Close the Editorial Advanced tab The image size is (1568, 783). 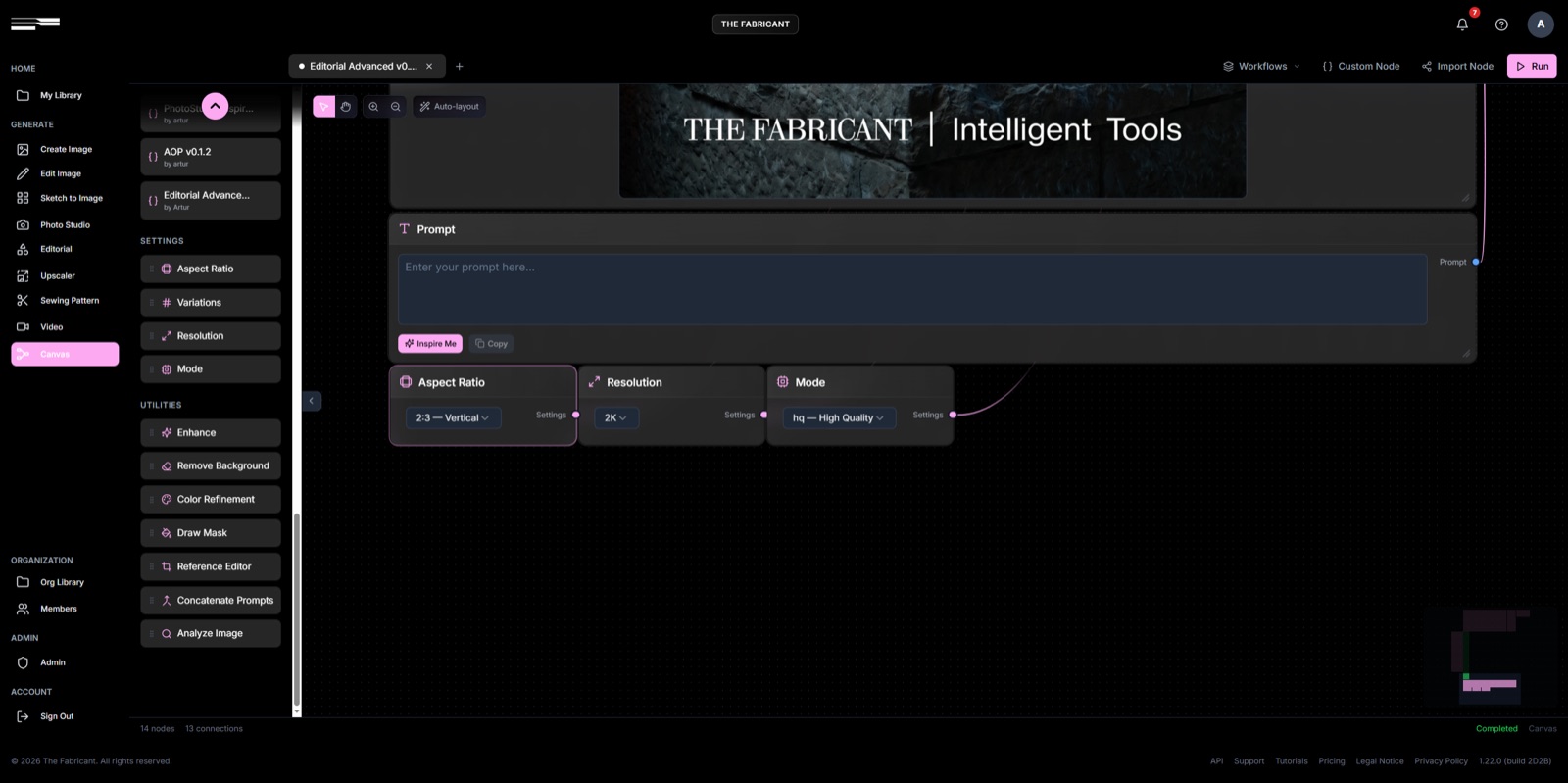[429, 67]
